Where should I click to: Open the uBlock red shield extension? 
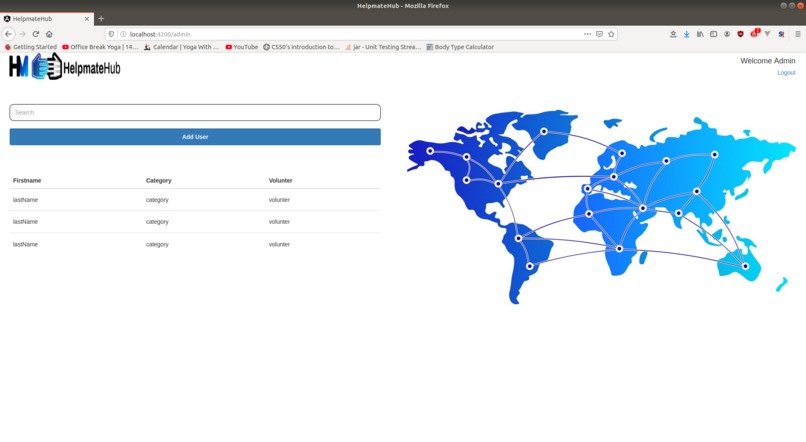740,34
